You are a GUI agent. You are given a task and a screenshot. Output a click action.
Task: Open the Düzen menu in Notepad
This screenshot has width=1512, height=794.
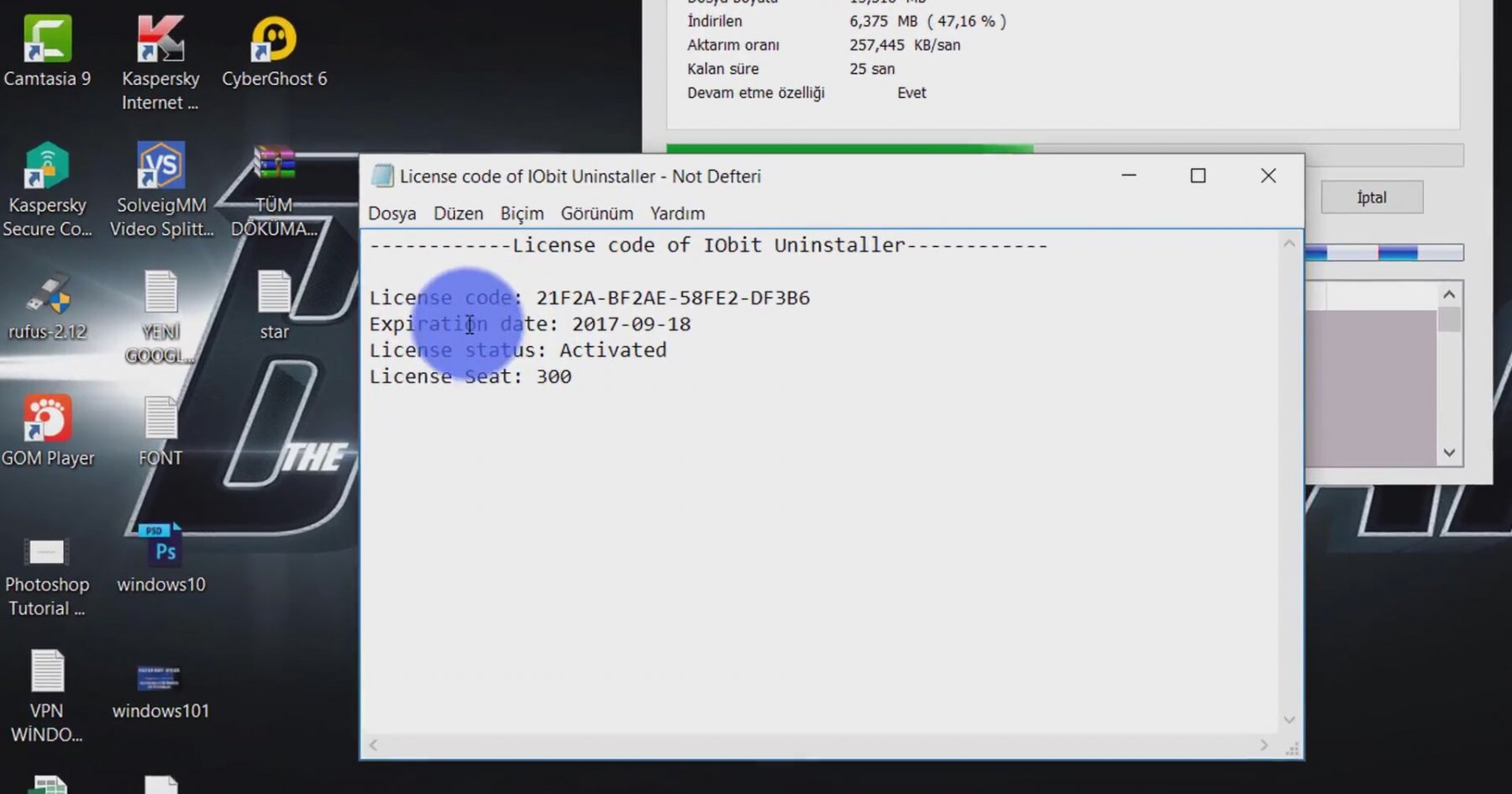(459, 213)
